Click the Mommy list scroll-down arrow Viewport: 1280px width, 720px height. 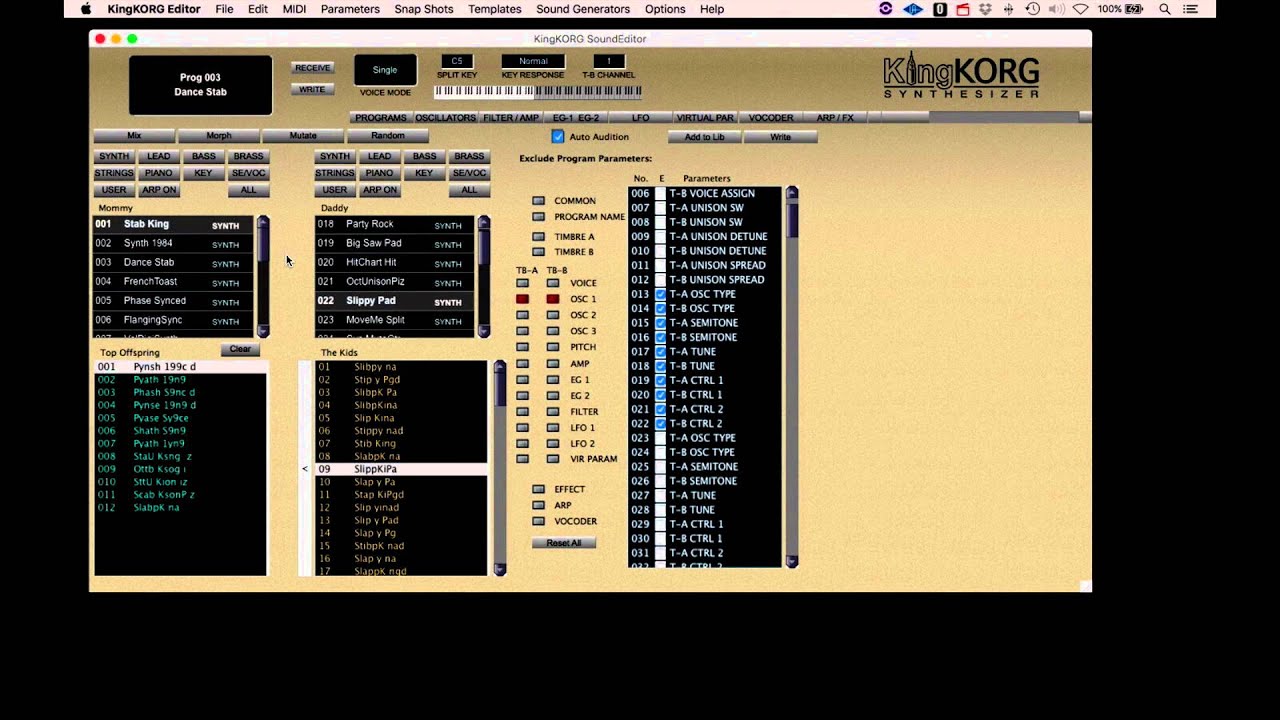click(263, 330)
